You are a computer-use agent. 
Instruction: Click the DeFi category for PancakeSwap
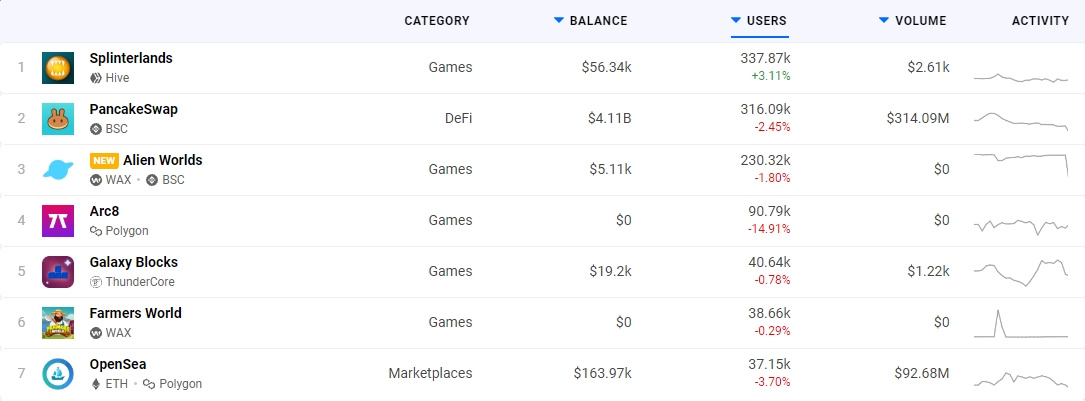pyautogui.click(x=458, y=119)
